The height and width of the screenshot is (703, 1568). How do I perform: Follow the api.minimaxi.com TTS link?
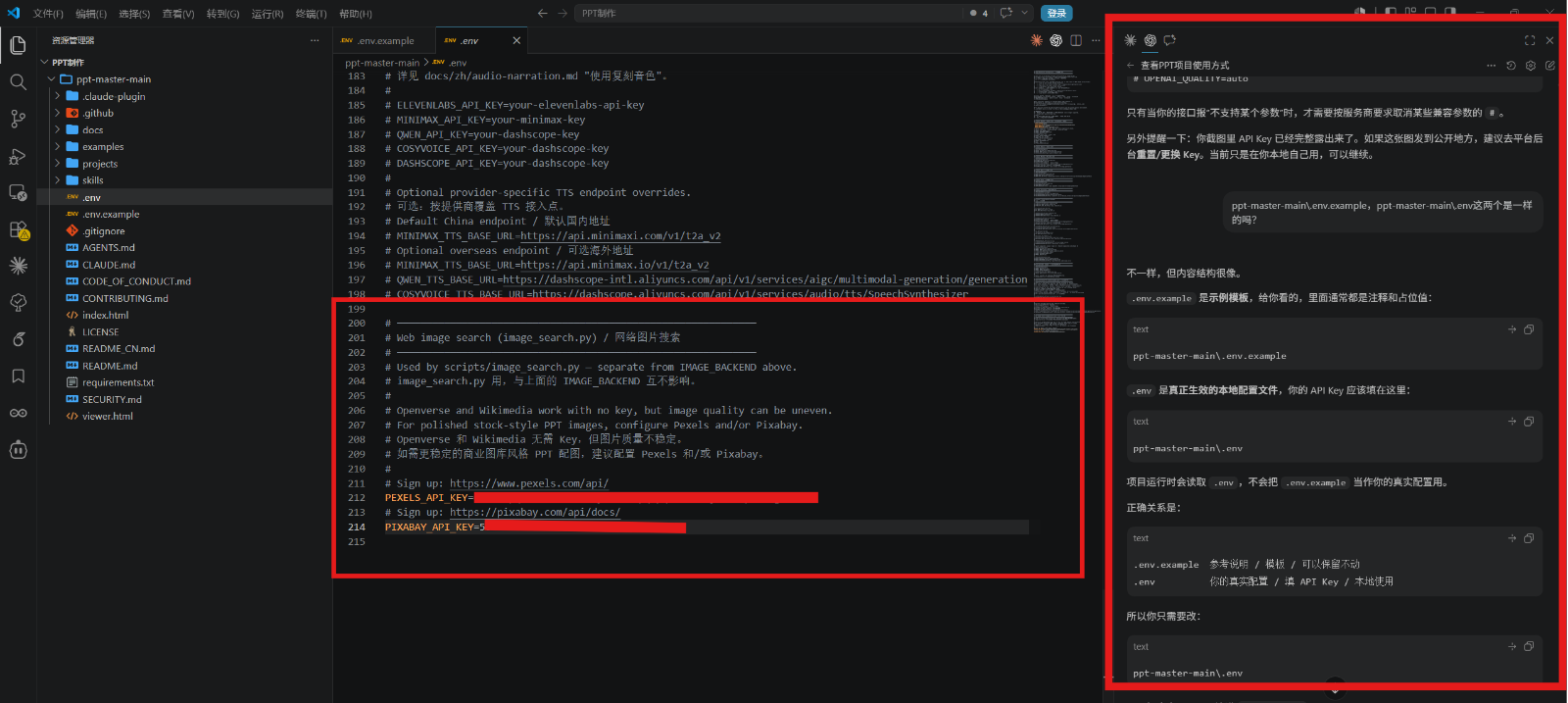(x=620, y=235)
